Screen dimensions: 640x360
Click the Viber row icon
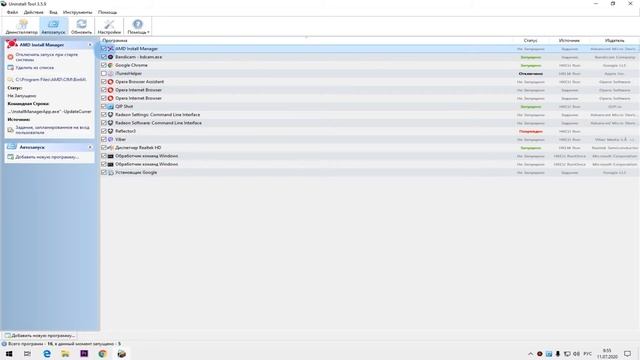pyautogui.click(x=111, y=139)
